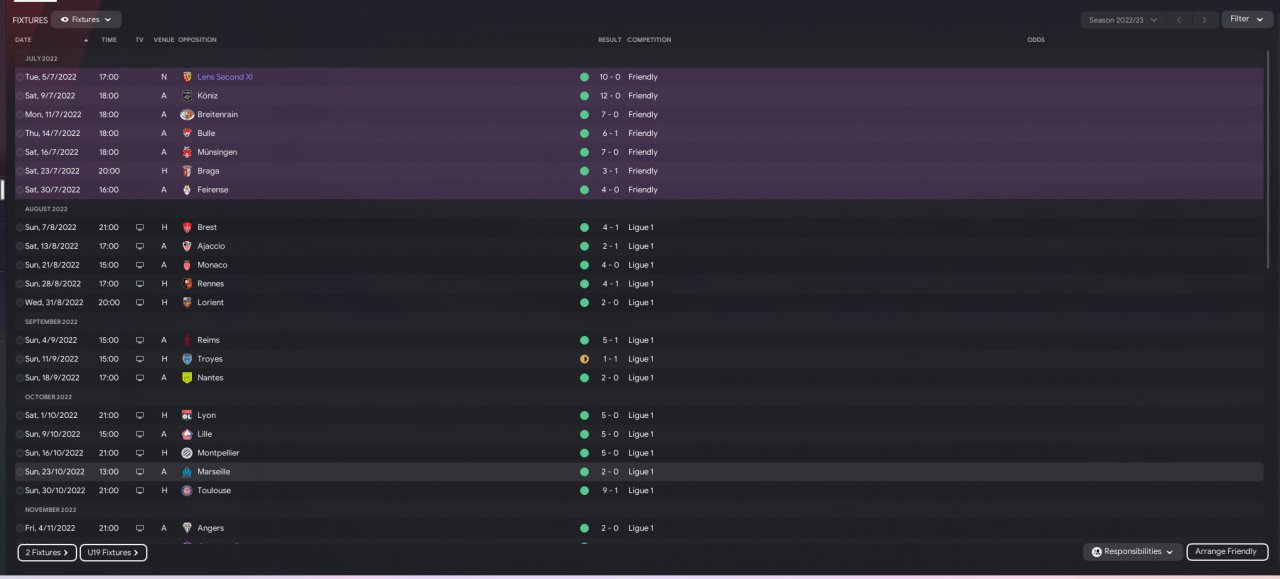The image size is (1280, 579).
Task: Click the Monaco club badge icon
Action: click(187, 265)
